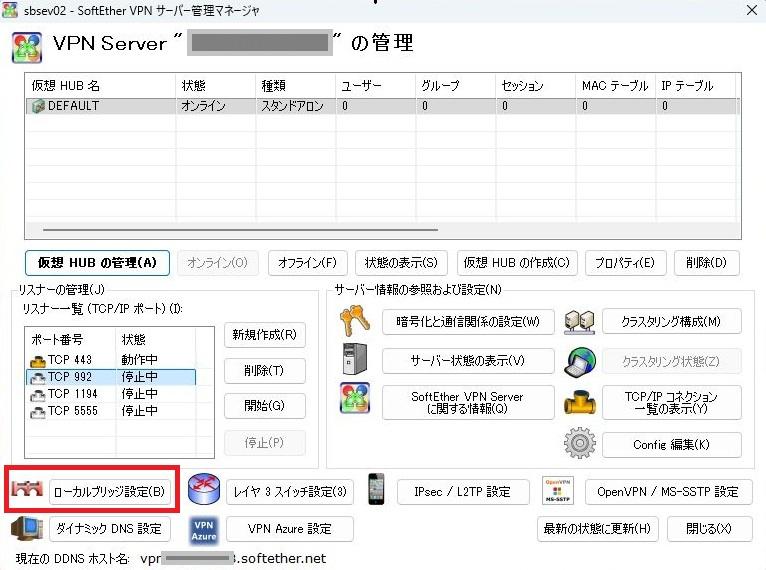Open プロパティ(E) for the hub
Image resolution: width=766 pixels, height=570 pixels.
pyautogui.click(x=625, y=263)
